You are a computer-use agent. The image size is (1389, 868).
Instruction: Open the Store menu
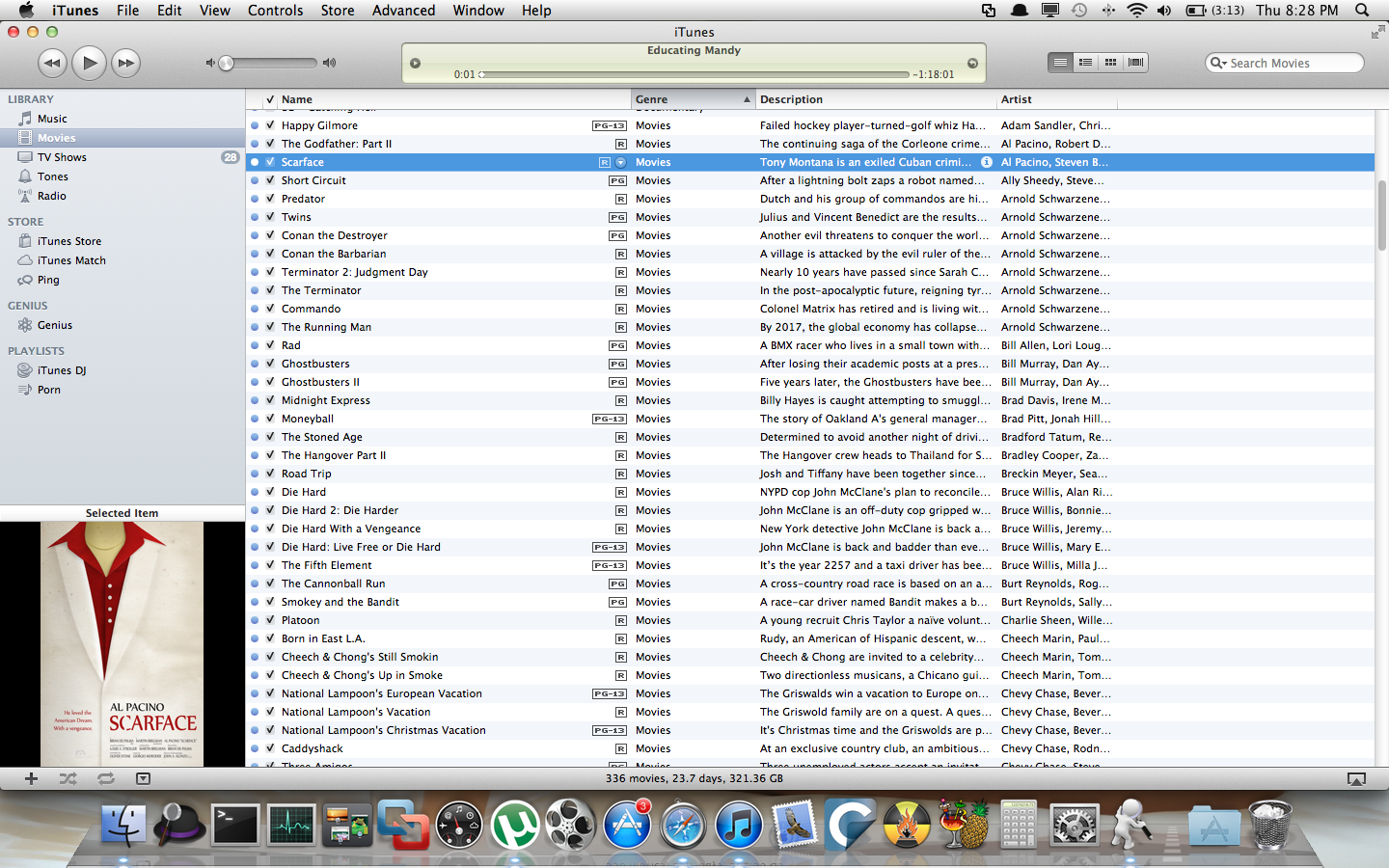click(338, 11)
